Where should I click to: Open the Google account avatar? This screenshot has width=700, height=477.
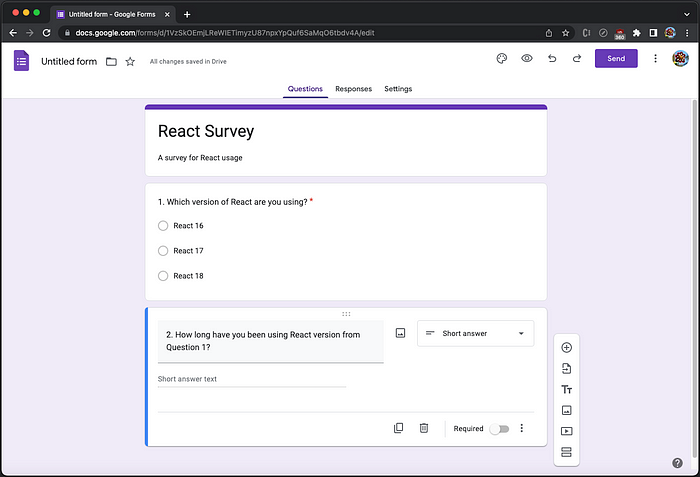point(680,59)
